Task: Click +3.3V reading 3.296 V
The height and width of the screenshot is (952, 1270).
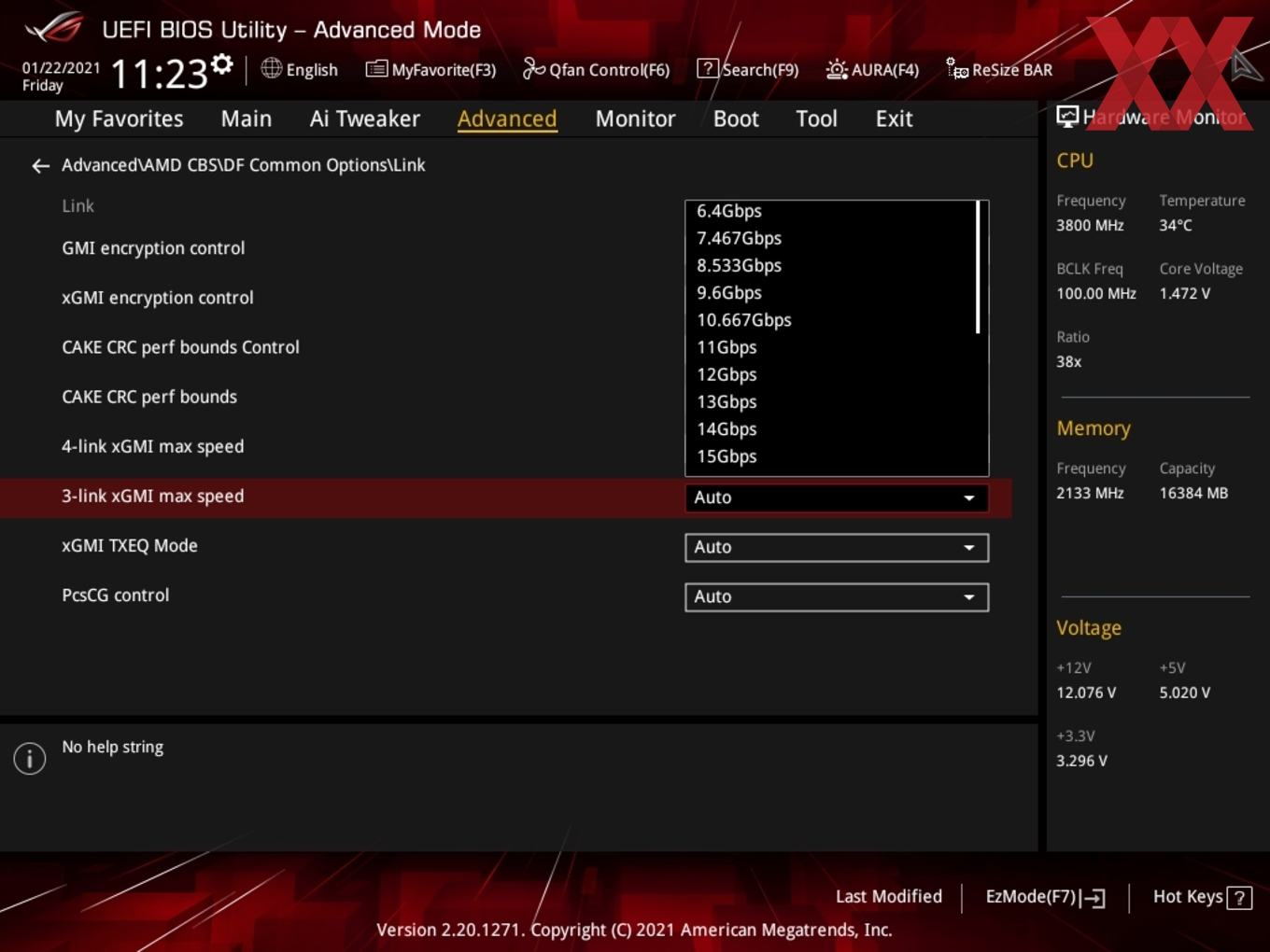Action: tap(1081, 761)
